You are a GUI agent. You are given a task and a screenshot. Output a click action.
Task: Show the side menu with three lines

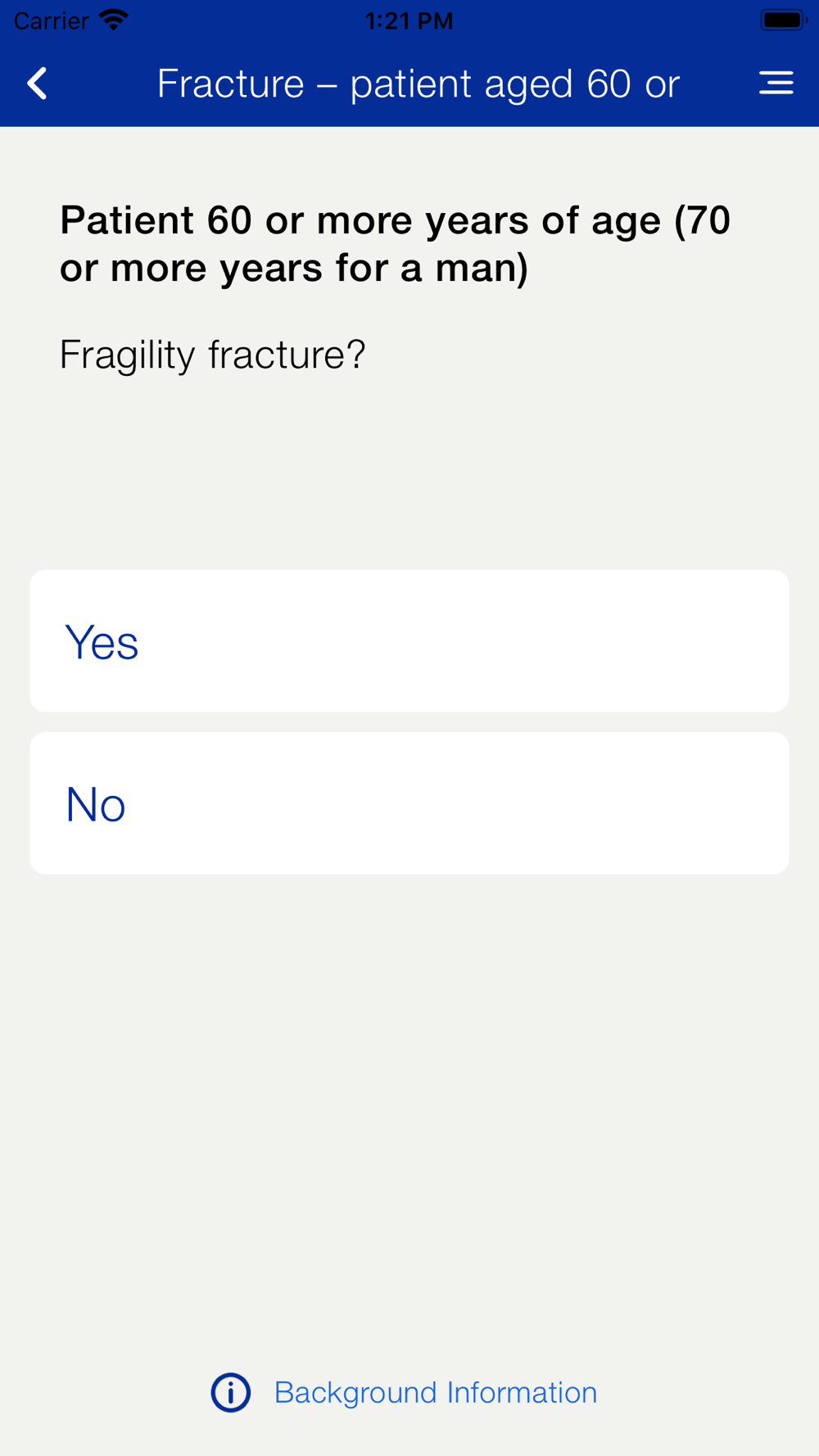point(776,83)
